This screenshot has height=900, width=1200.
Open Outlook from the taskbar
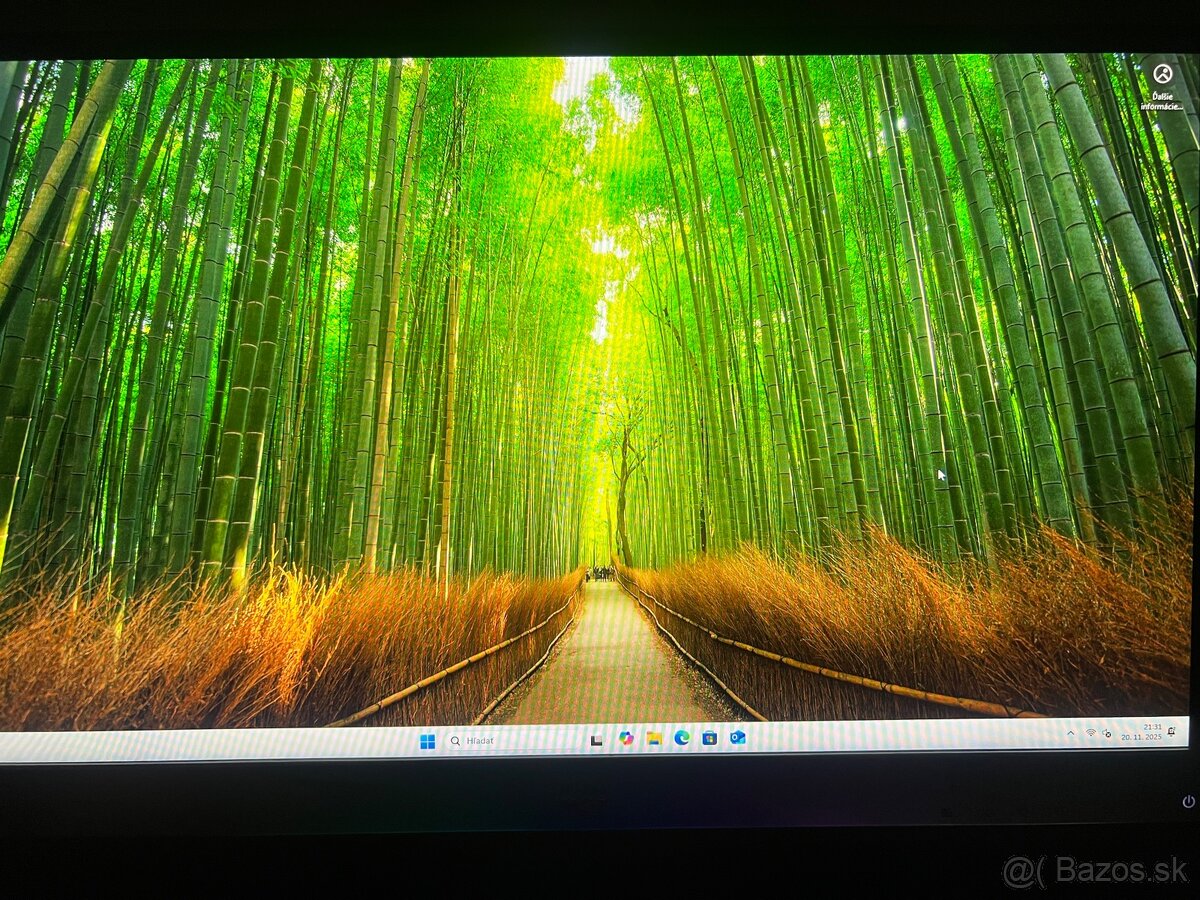pos(737,736)
